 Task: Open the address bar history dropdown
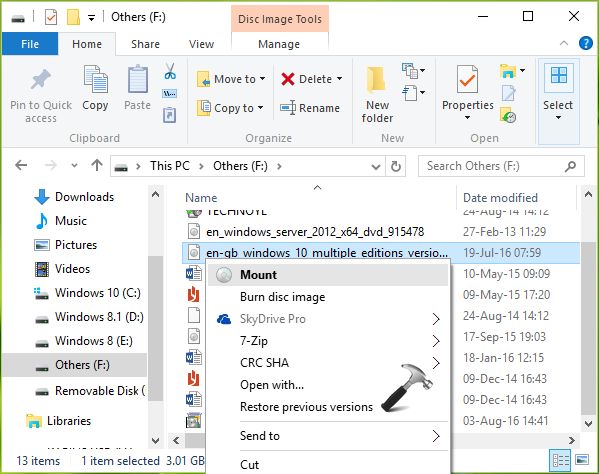tap(376, 167)
